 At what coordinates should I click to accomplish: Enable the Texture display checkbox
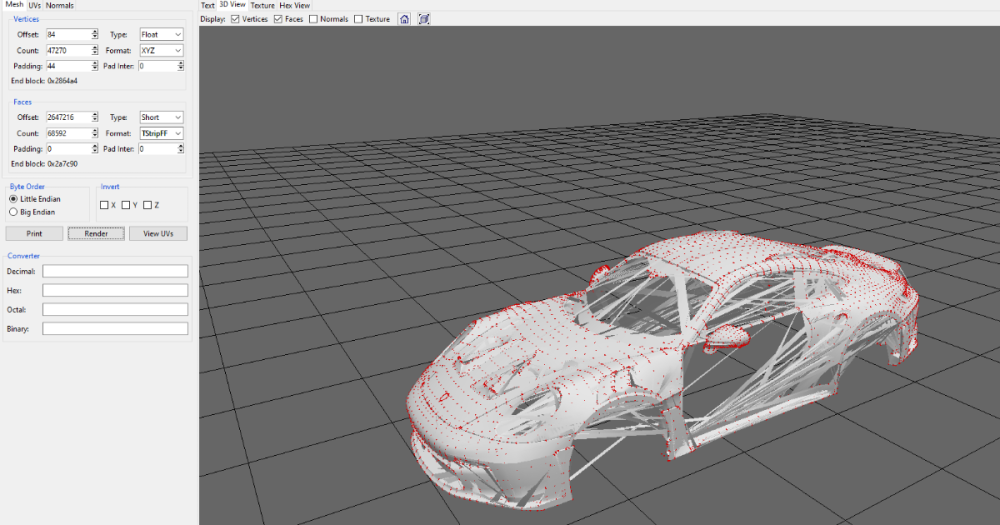click(x=359, y=19)
